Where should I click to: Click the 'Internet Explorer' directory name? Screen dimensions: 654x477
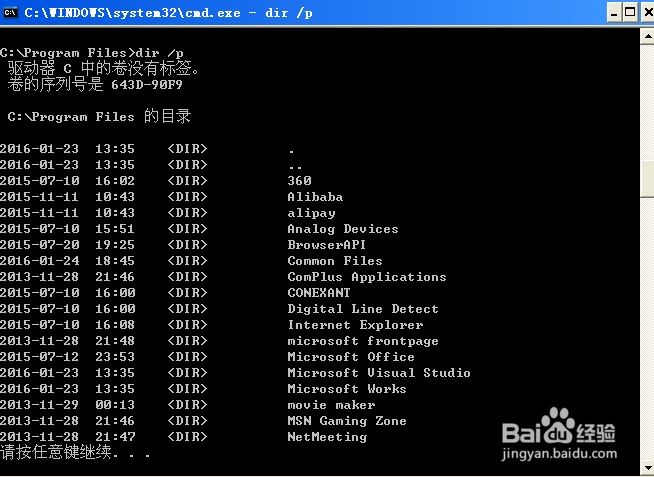pos(355,325)
